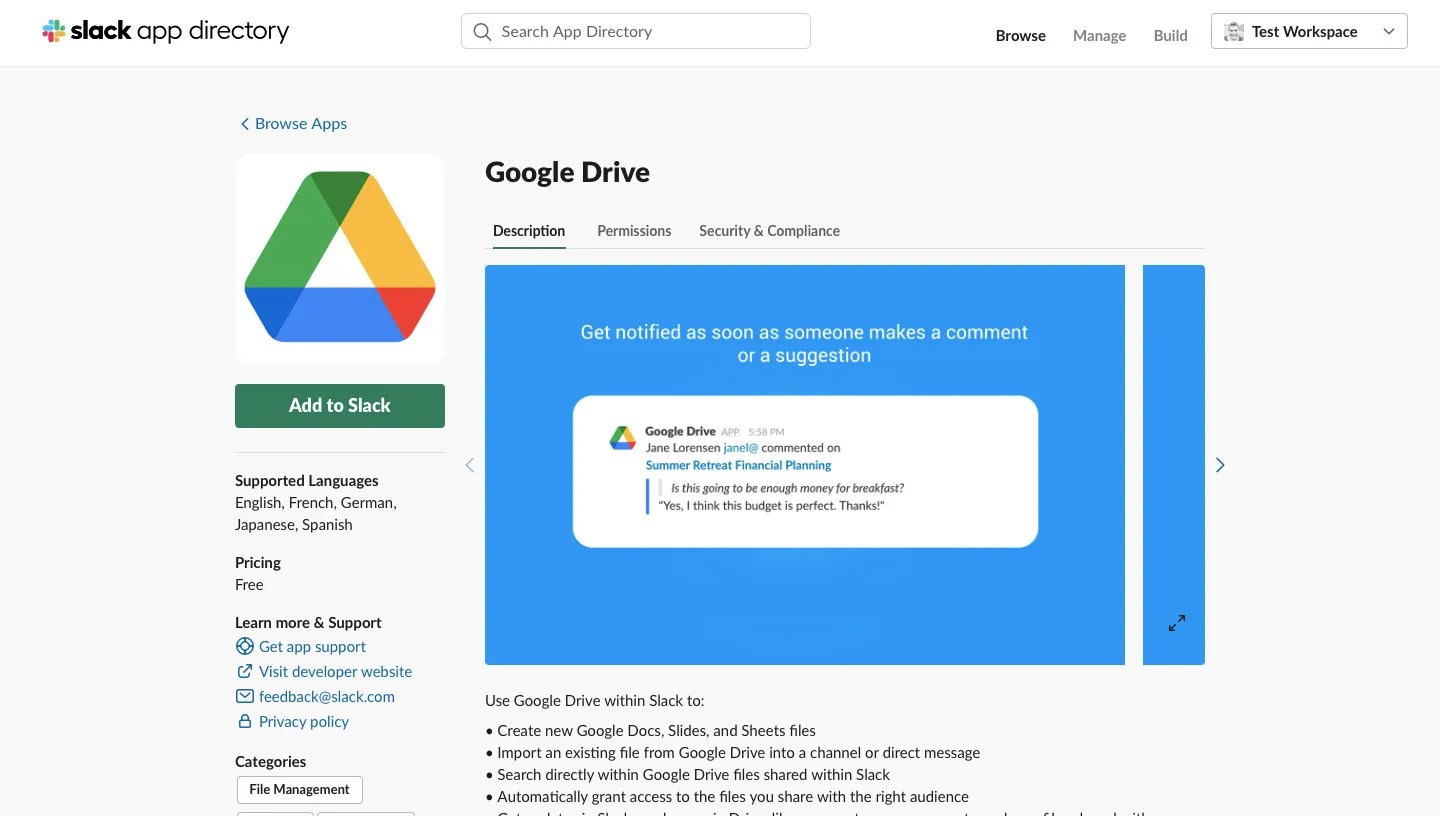Click the search magnifier icon
This screenshot has width=1440, height=816.
[x=483, y=31]
